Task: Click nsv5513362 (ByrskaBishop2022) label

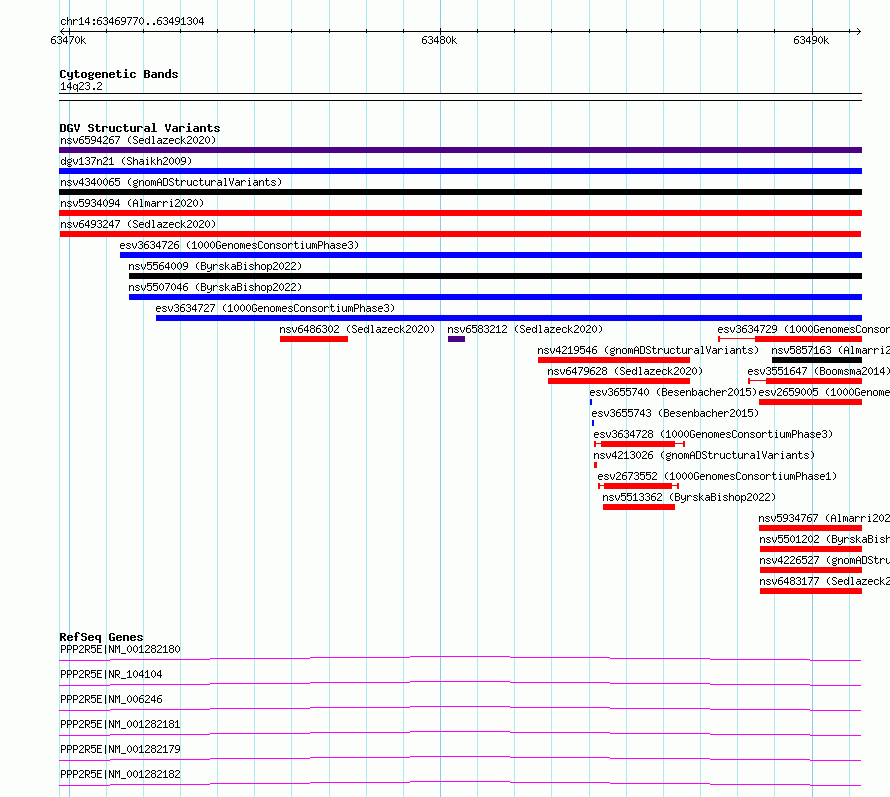Action: tap(689, 497)
